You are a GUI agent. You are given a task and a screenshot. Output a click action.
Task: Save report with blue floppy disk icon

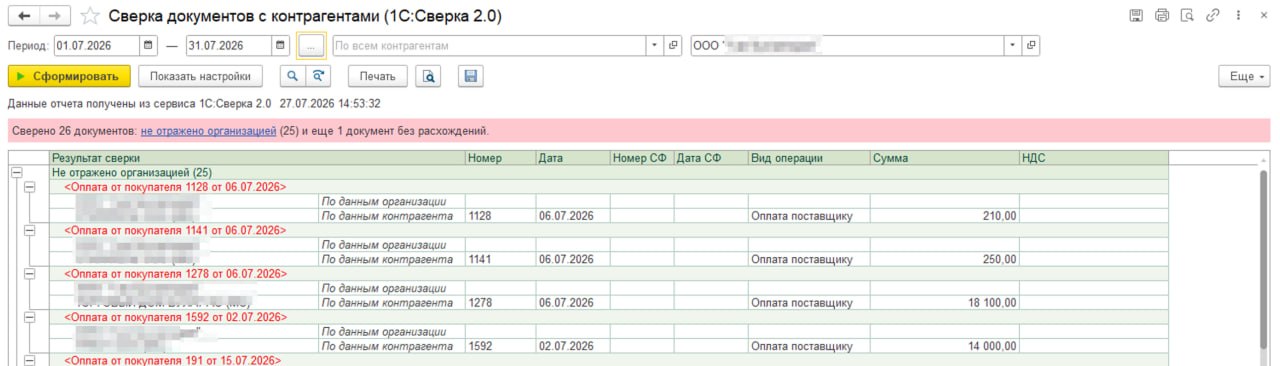(470, 77)
